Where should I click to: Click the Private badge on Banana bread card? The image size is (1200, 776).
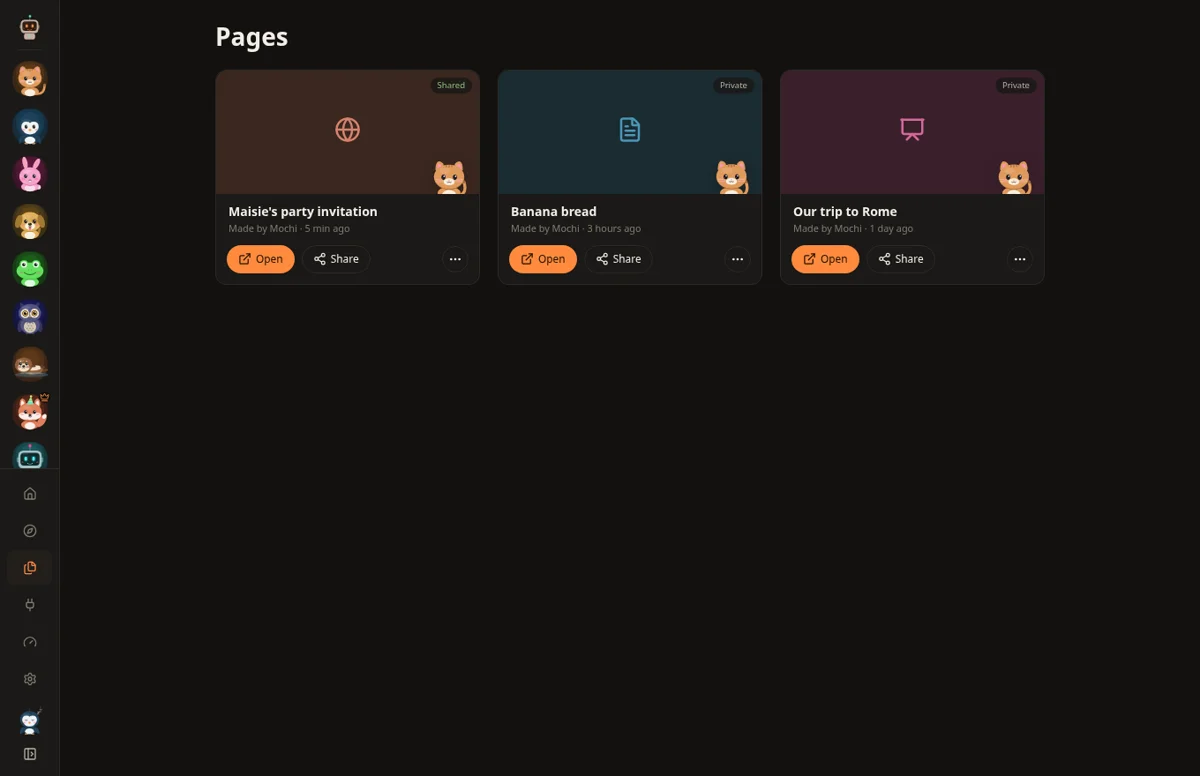pos(733,85)
